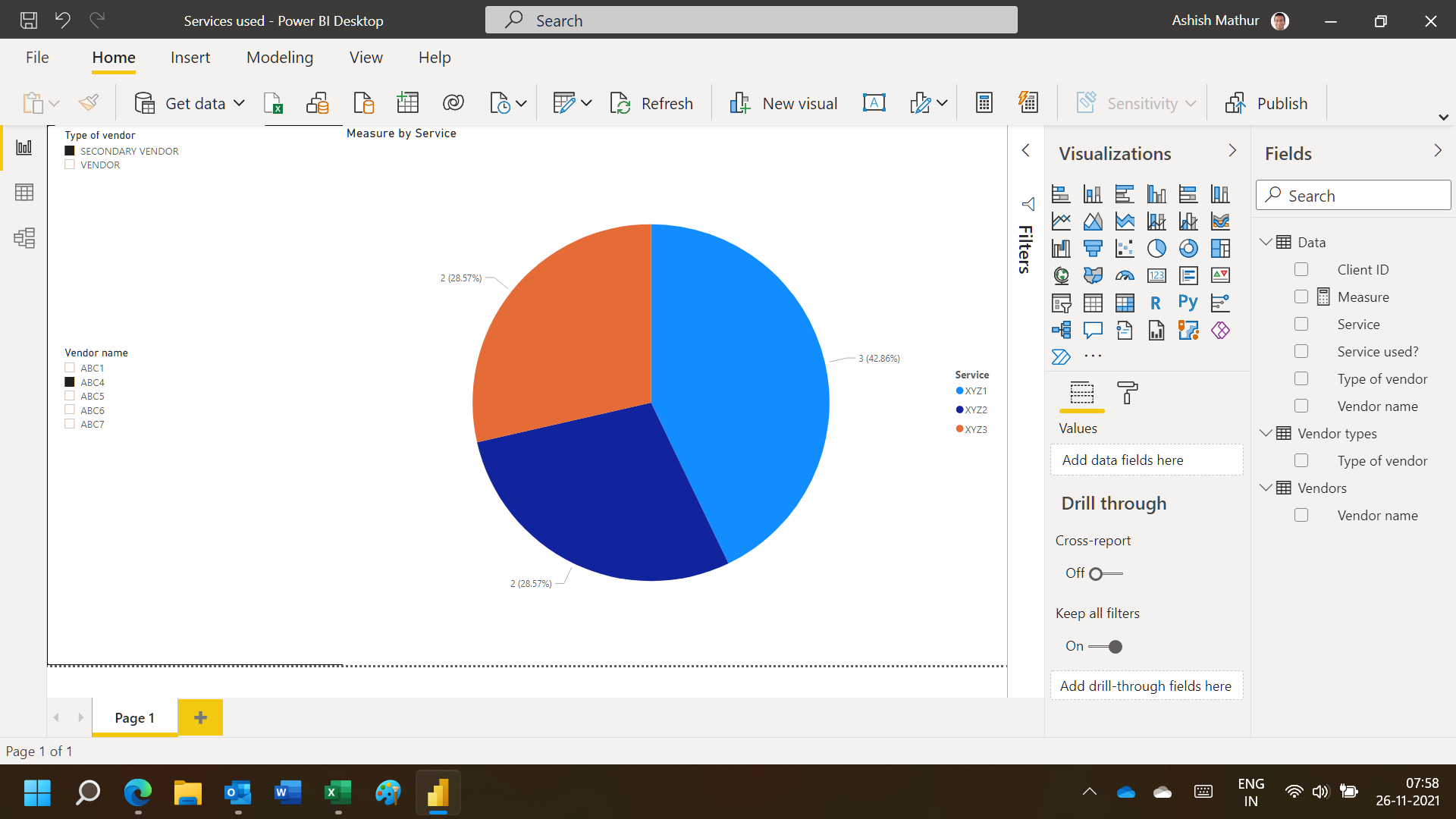This screenshot has height=819, width=1456.
Task: Choose the R script visual icon
Action: pos(1156,303)
